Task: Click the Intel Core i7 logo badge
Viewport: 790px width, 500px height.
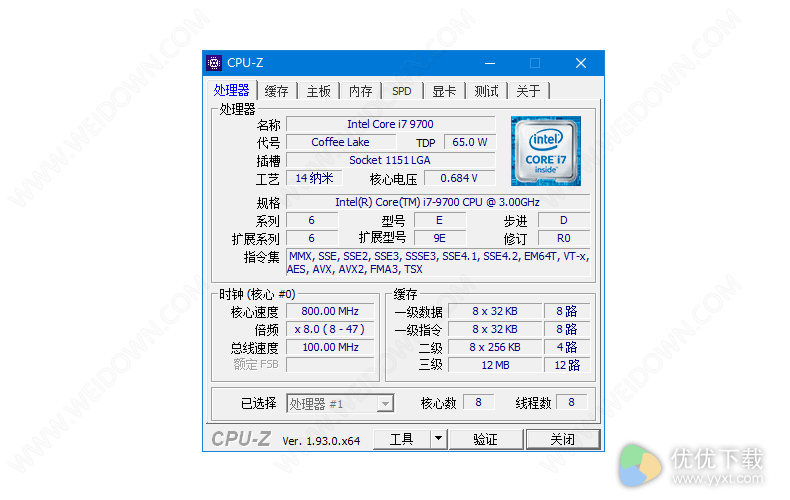Action: (x=546, y=151)
